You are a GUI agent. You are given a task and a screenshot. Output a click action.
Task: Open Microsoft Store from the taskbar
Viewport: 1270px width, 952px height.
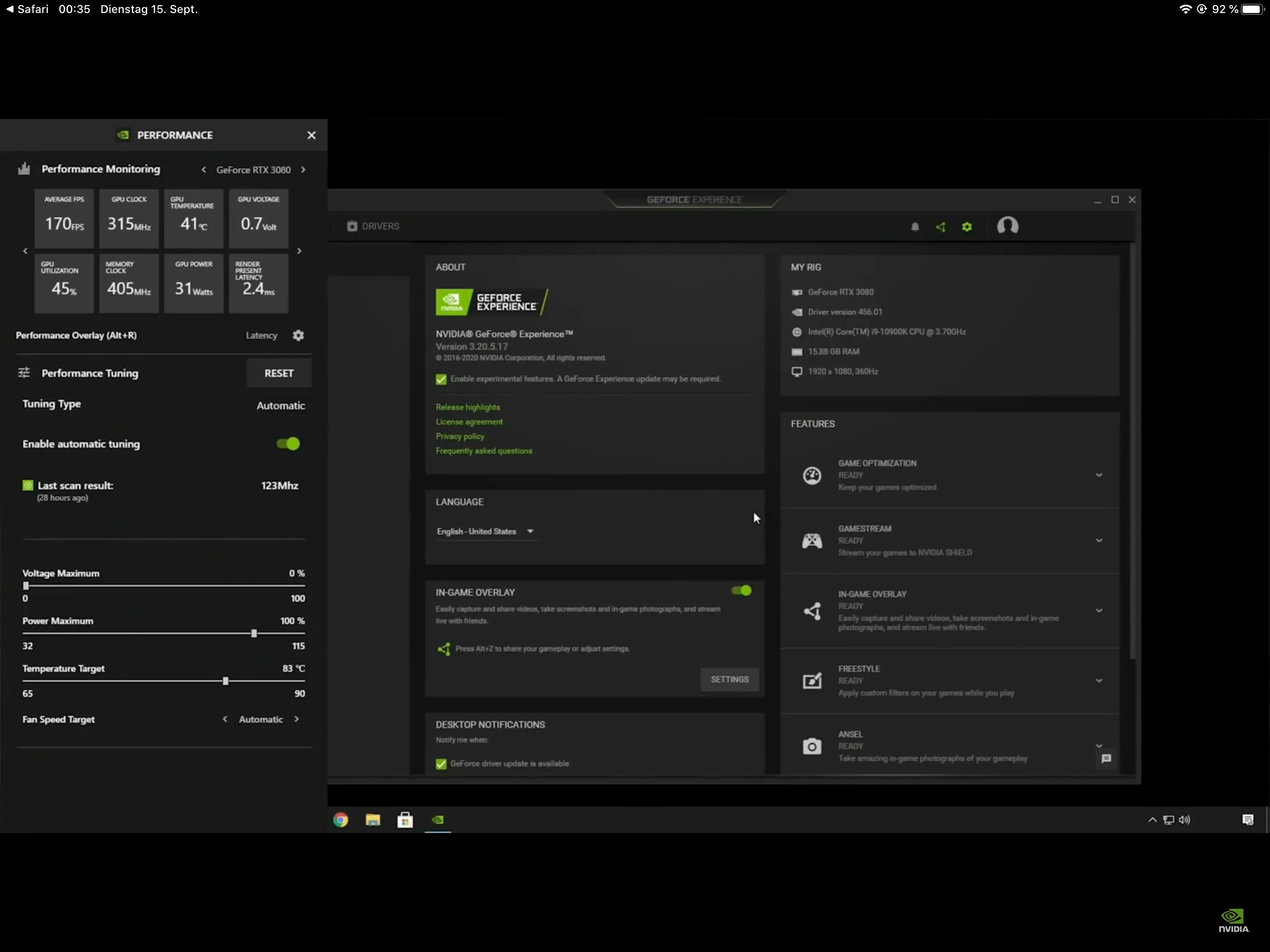tap(405, 820)
